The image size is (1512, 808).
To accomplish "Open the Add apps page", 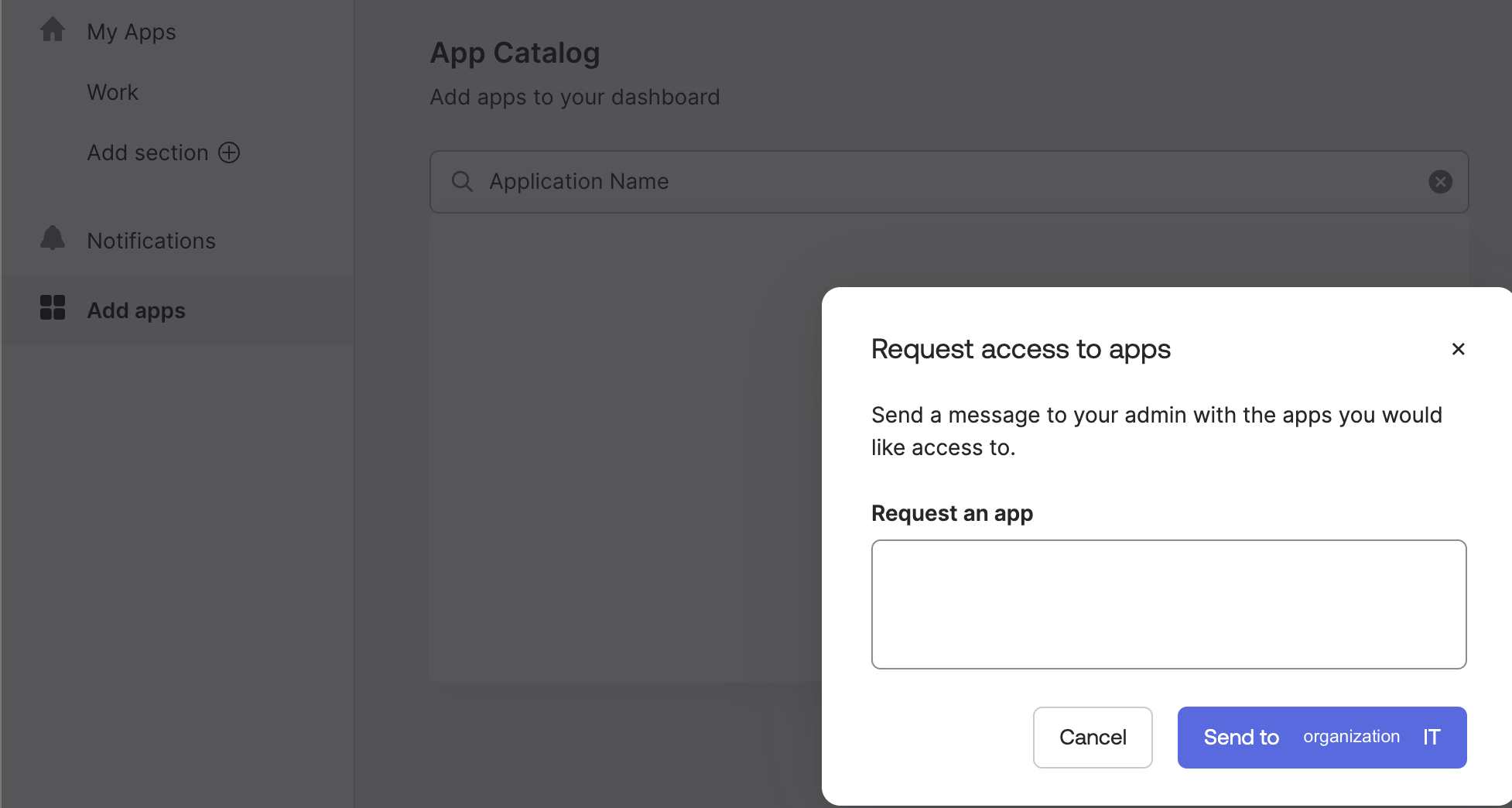I will [135, 310].
